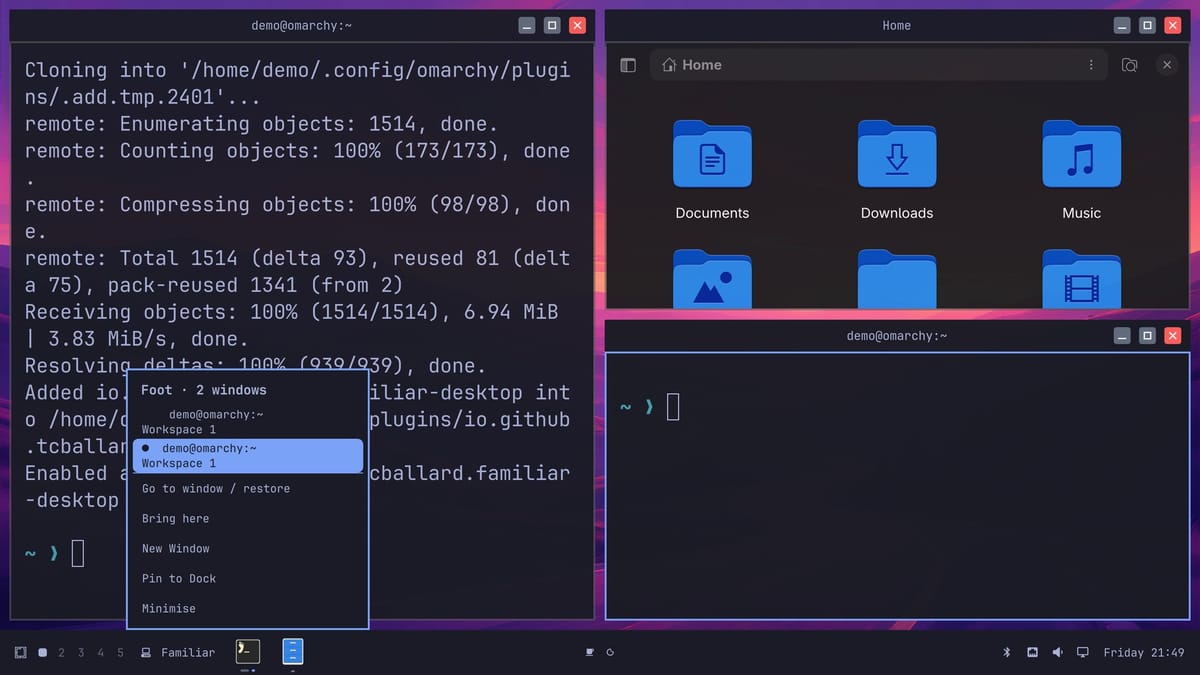Screen dimensions: 1200x675
Task: Click the Foot · 2 windows header
Action: pos(204,390)
